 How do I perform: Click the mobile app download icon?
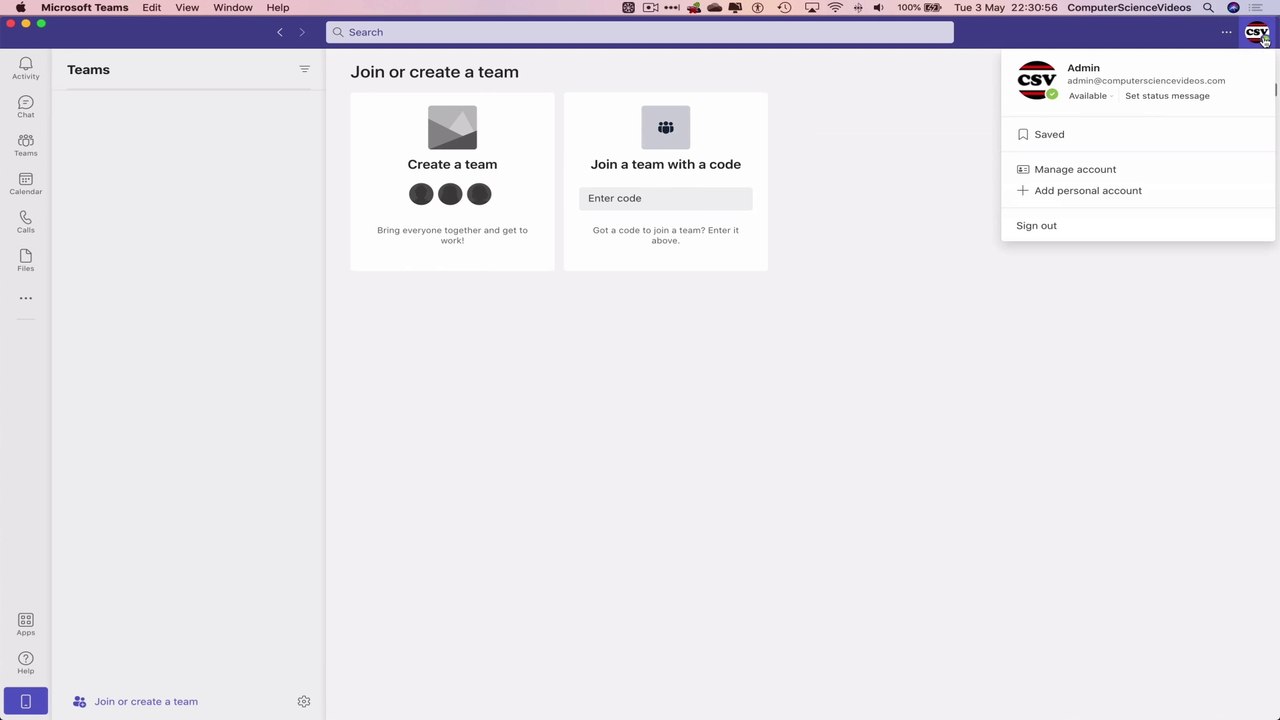click(x=26, y=701)
